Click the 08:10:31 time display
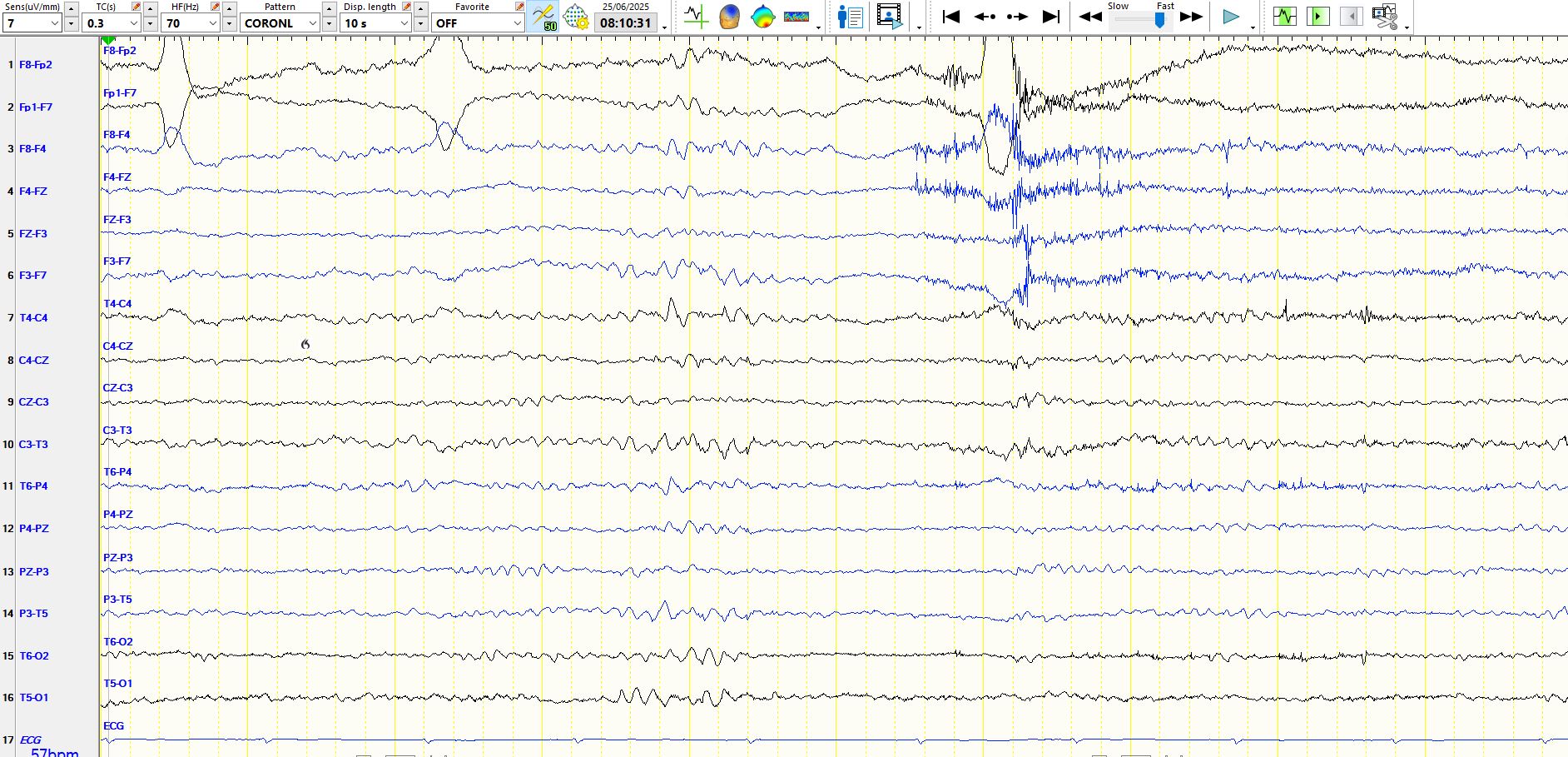 pyautogui.click(x=626, y=23)
